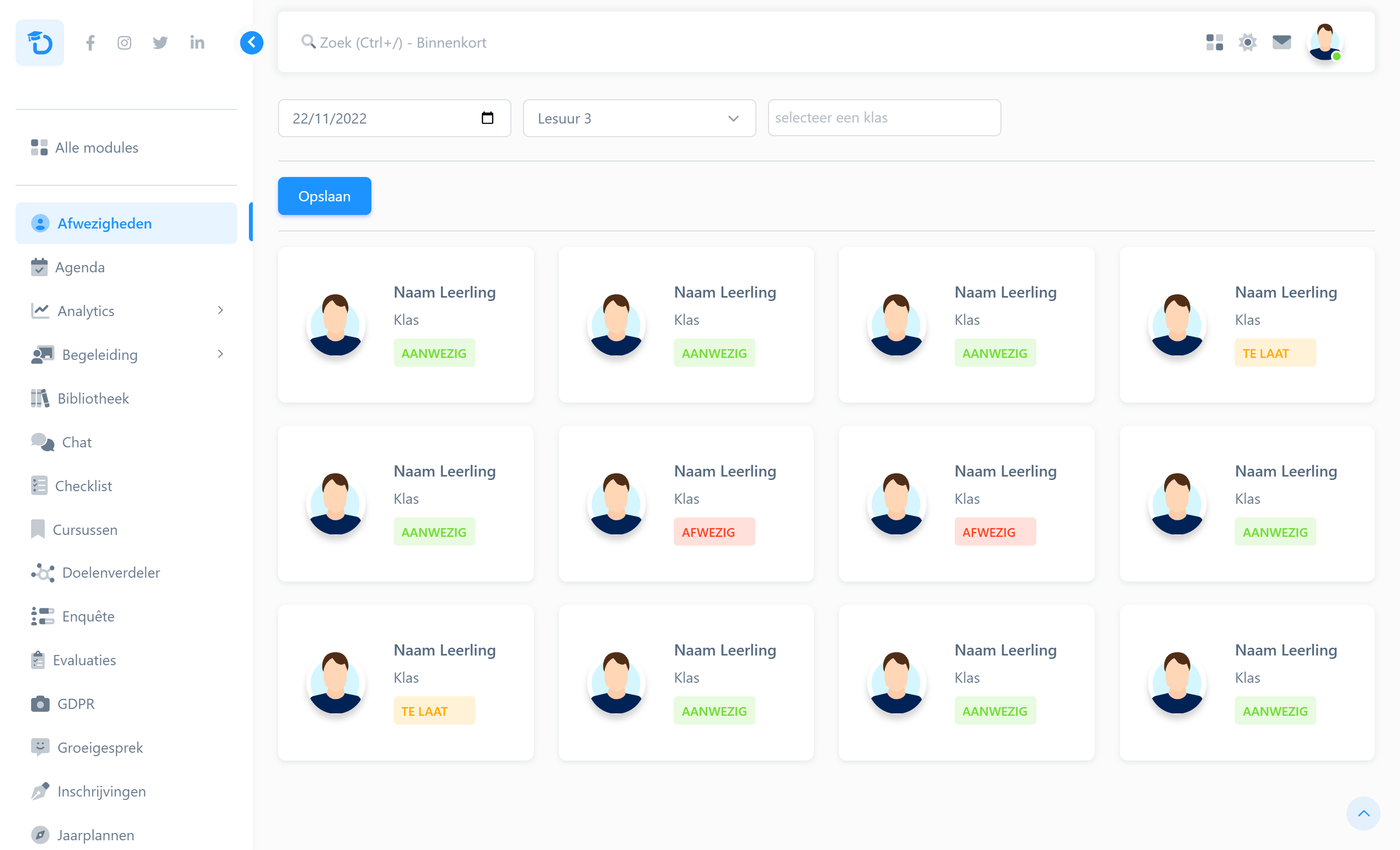Toggle the light/dark theme sun icon
The width and height of the screenshot is (1400, 850).
pos(1248,42)
